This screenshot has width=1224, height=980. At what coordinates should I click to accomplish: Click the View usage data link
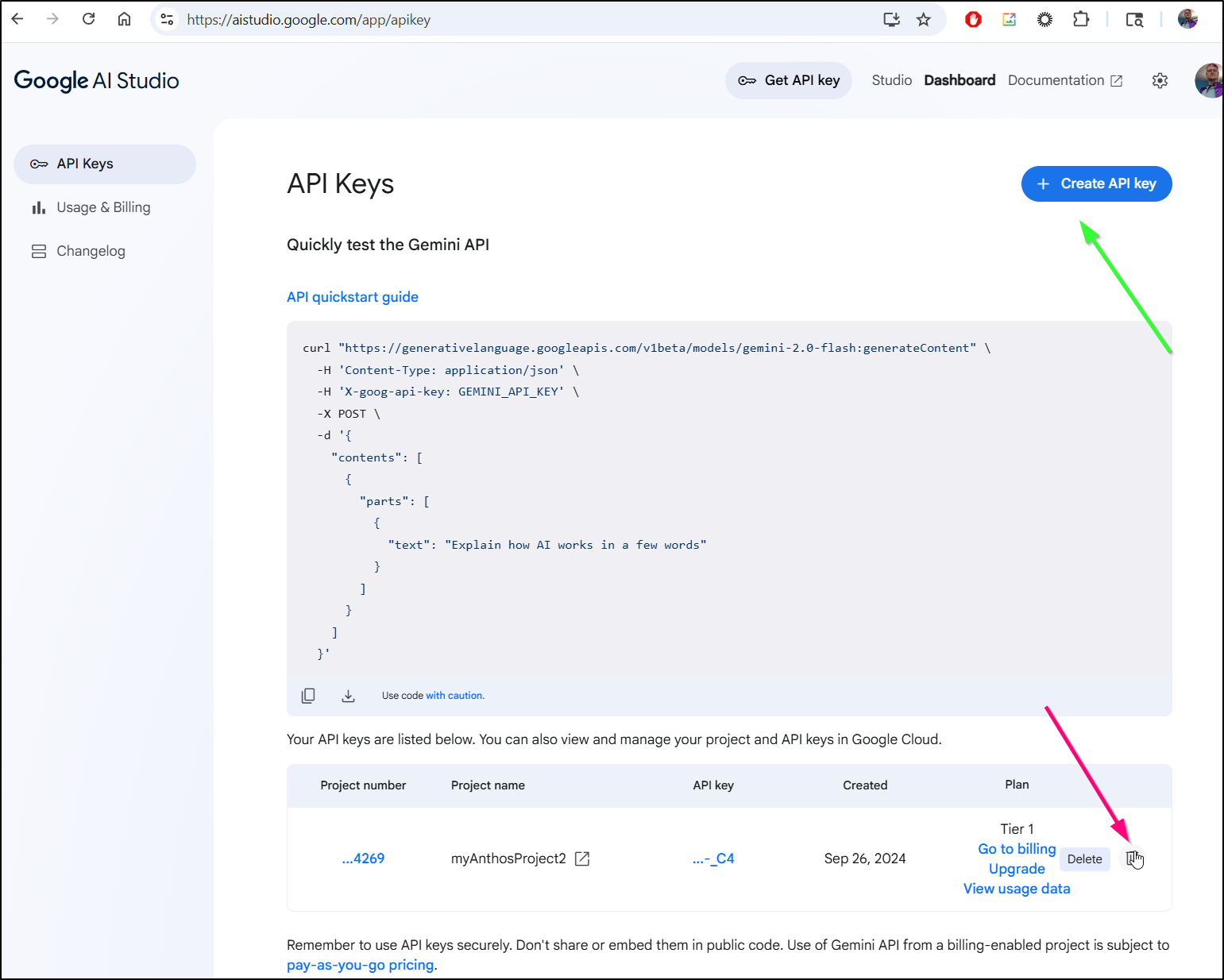(1016, 889)
